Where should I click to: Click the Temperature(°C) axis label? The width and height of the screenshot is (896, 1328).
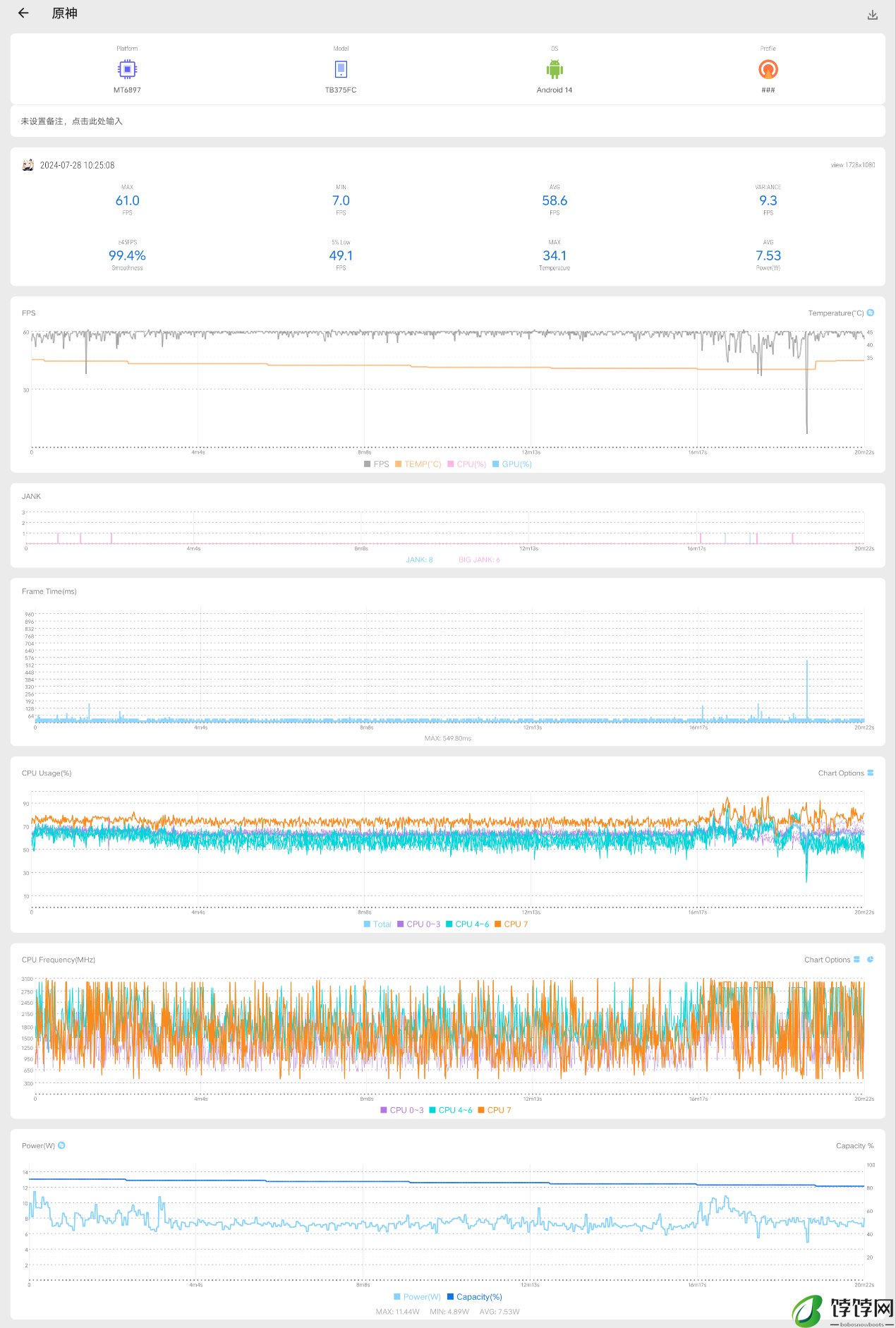[836, 313]
